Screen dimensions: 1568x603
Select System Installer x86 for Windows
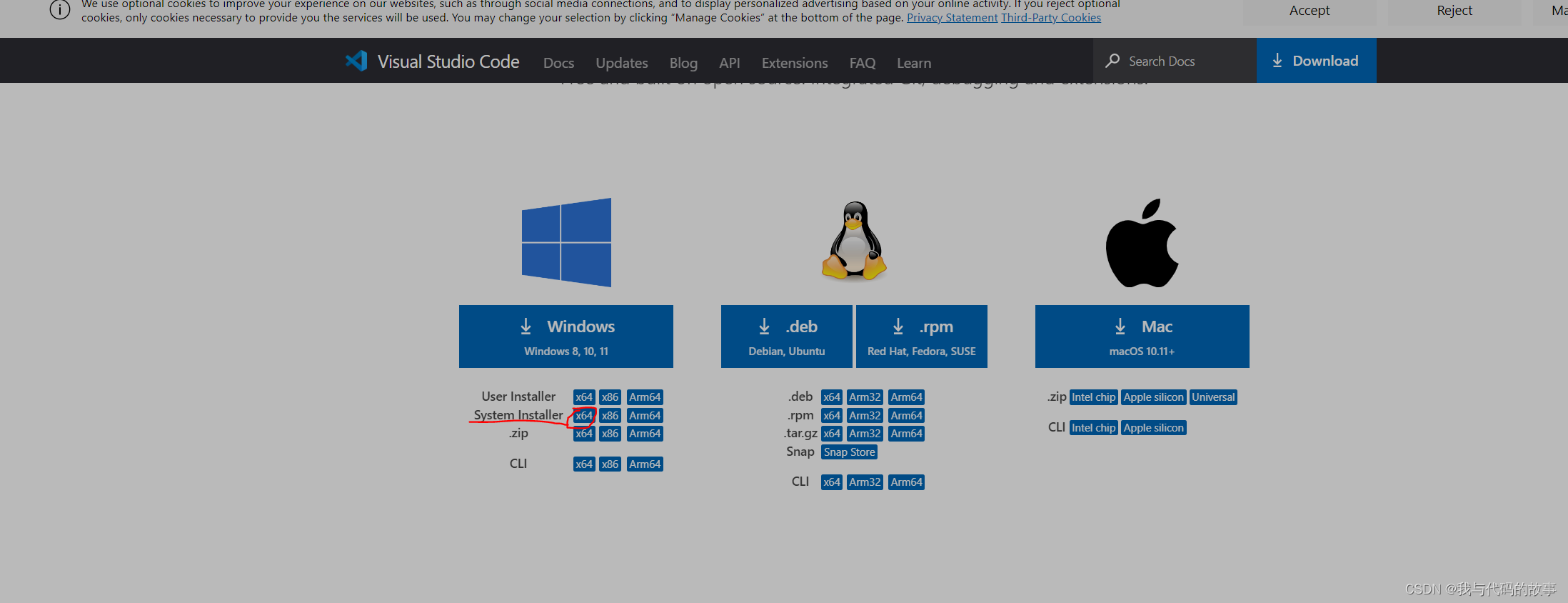[x=610, y=416]
